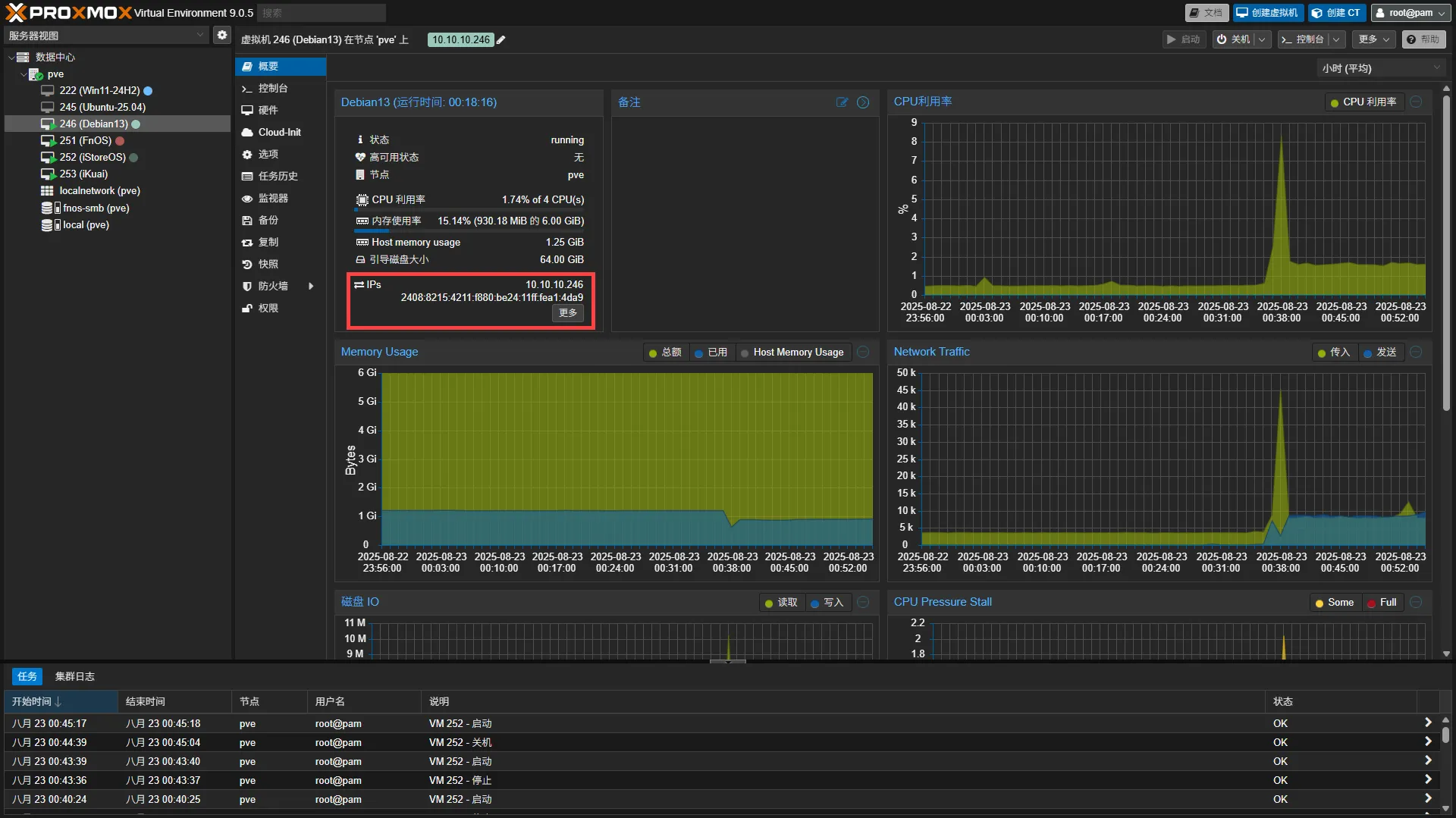Click the pencil icon beside tag 10.10.10.246
The image size is (1456, 818).
tap(500, 40)
